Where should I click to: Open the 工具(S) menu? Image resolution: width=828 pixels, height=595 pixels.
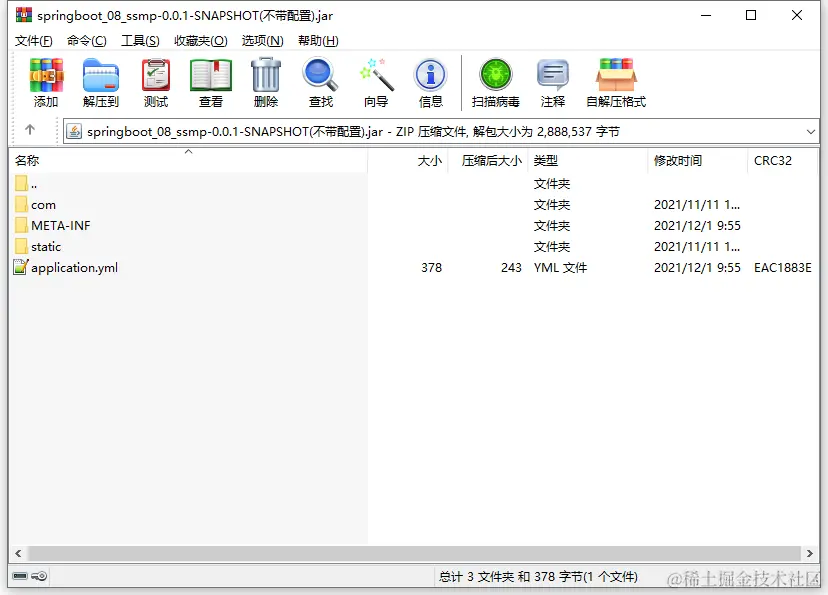tap(138, 40)
